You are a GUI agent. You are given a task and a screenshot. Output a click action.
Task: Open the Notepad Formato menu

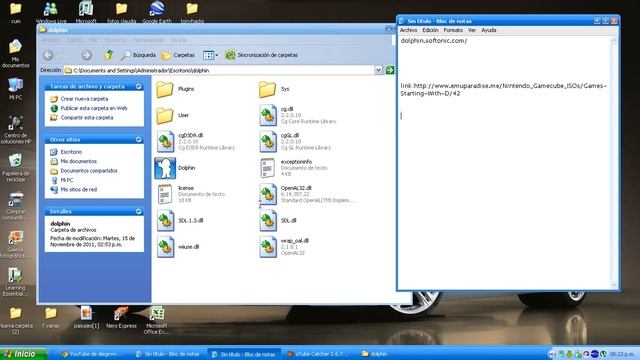[x=453, y=30]
